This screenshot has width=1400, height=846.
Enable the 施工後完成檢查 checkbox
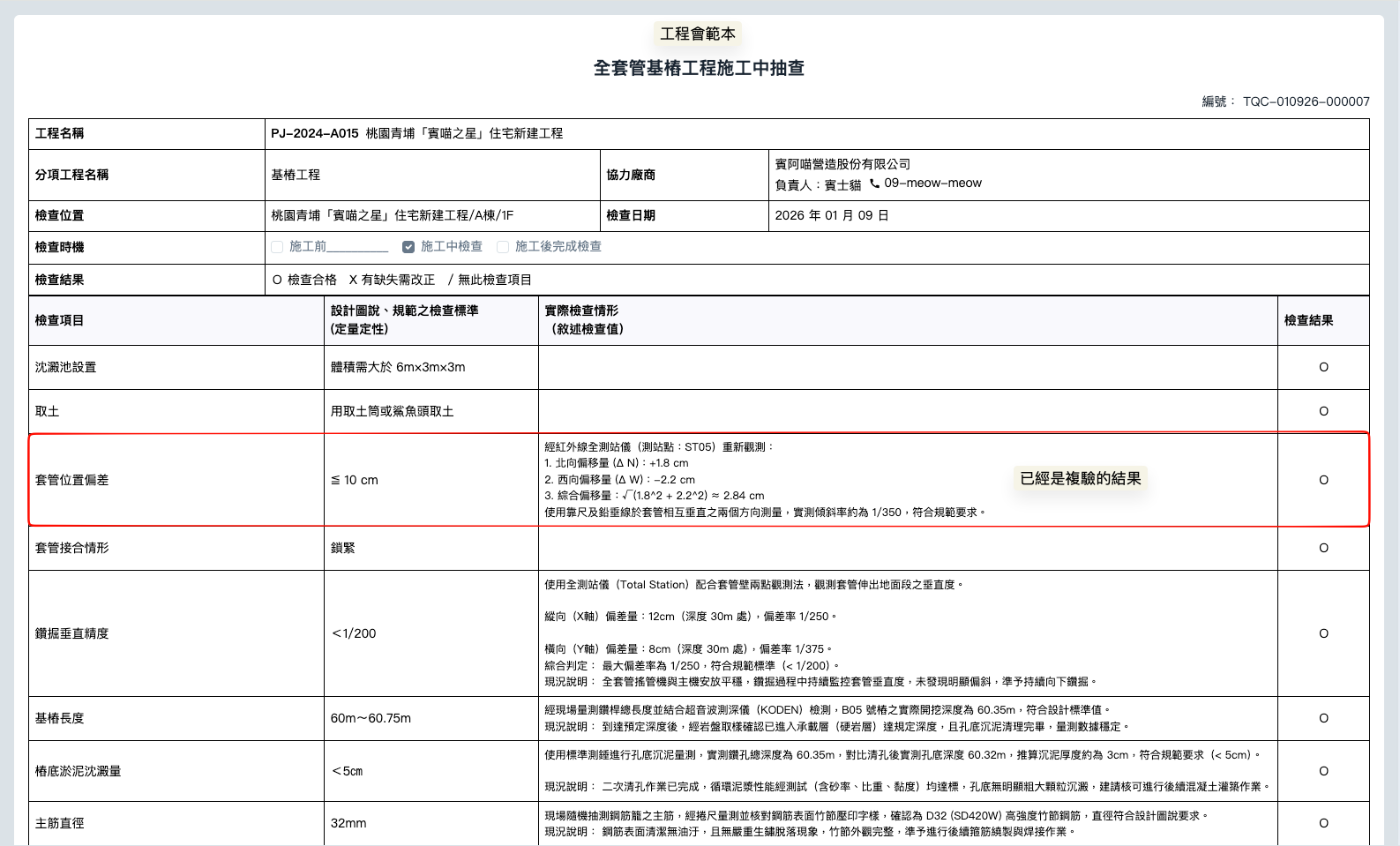coord(503,247)
